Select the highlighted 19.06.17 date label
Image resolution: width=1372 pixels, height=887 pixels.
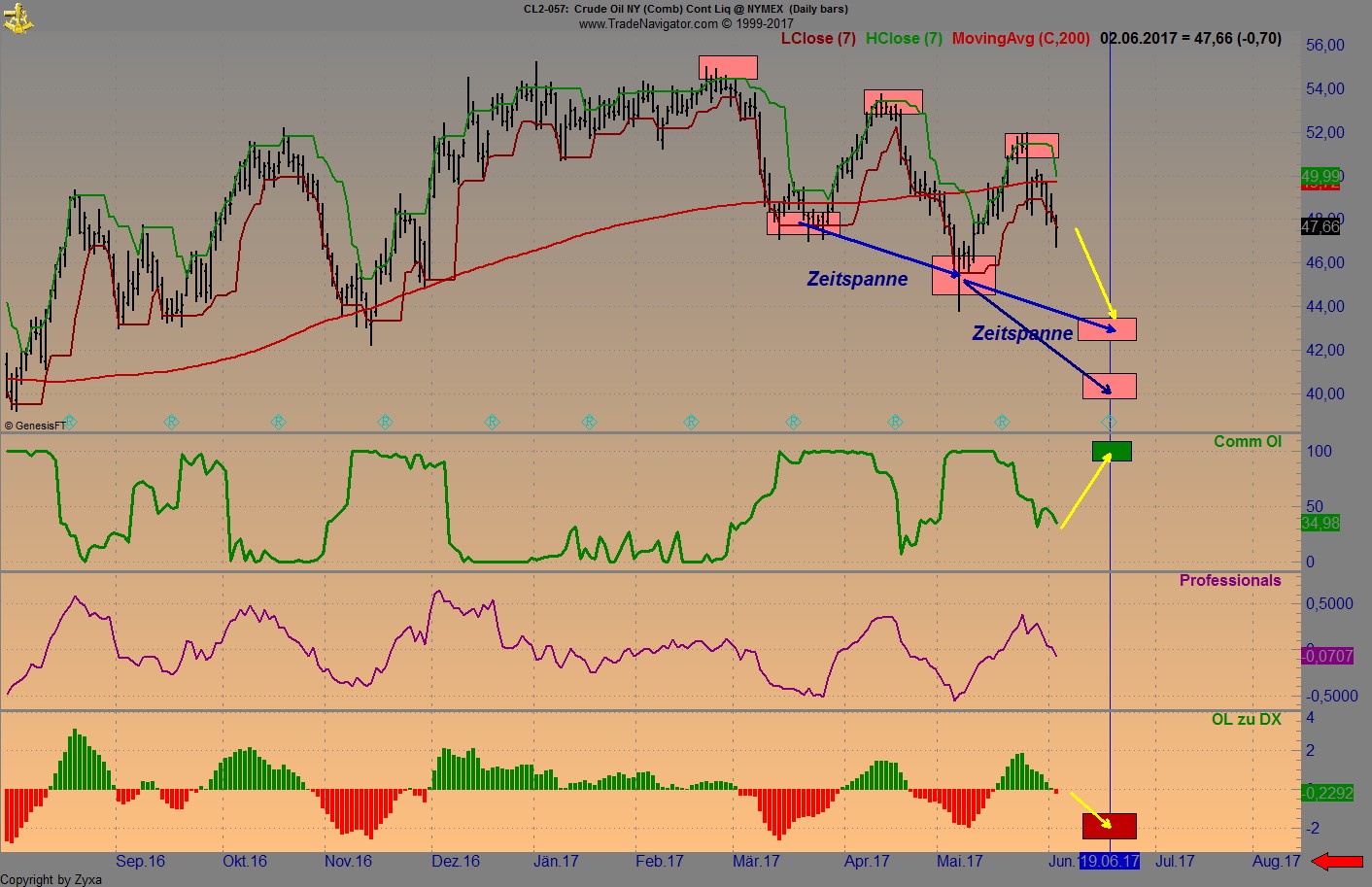(x=1110, y=861)
